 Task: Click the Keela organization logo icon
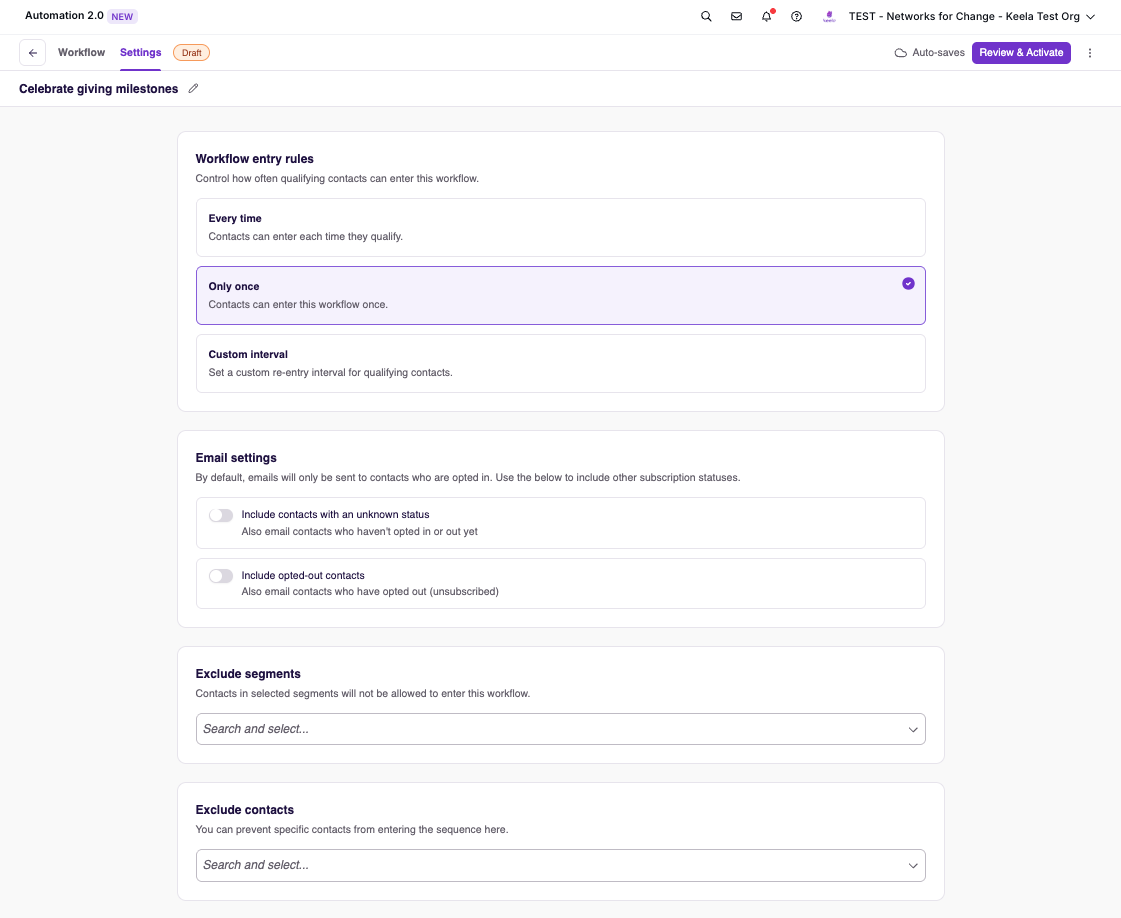click(829, 16)
